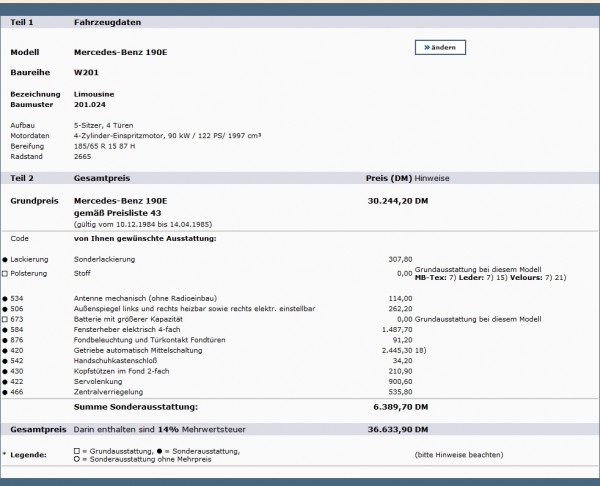Click the Grundpreis amount 30.244,20 DM
600x486 pixels.
[398, 201]
